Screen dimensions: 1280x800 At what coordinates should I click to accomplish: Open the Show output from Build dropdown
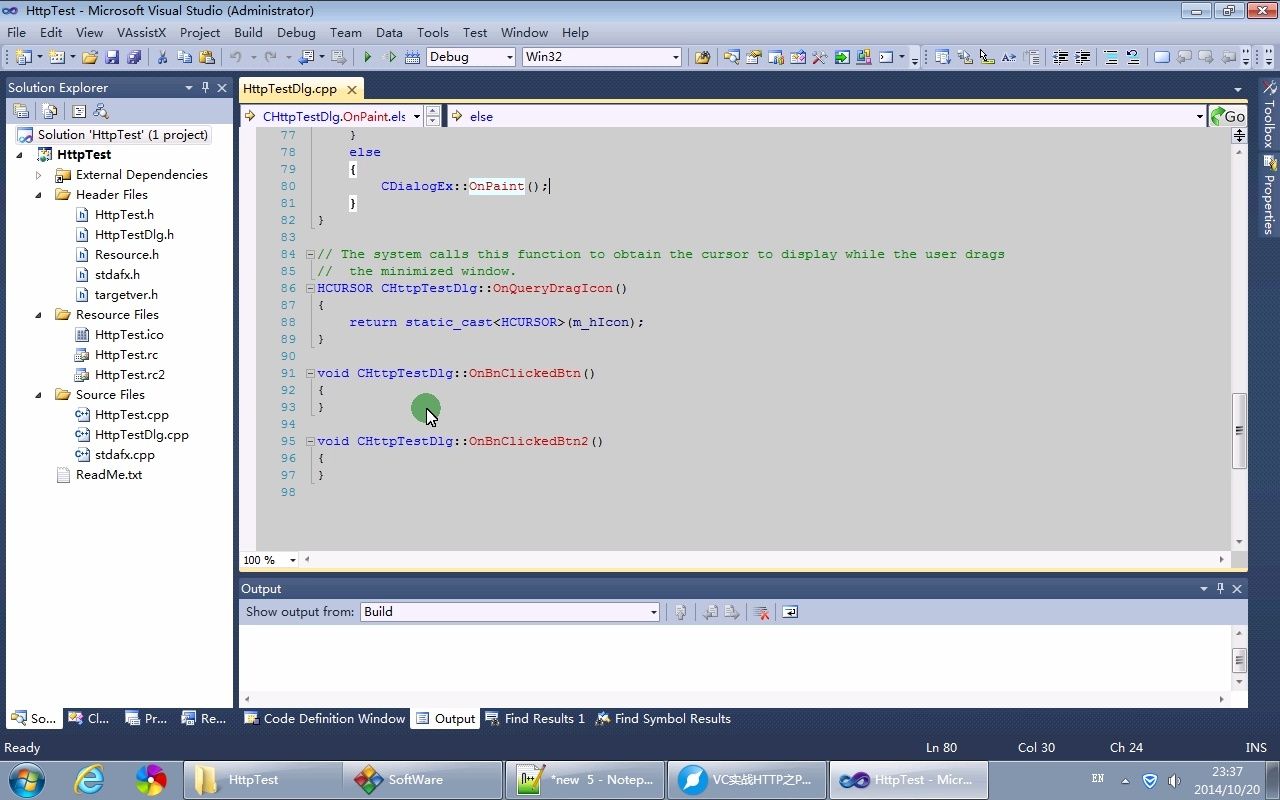coord(653,612)
